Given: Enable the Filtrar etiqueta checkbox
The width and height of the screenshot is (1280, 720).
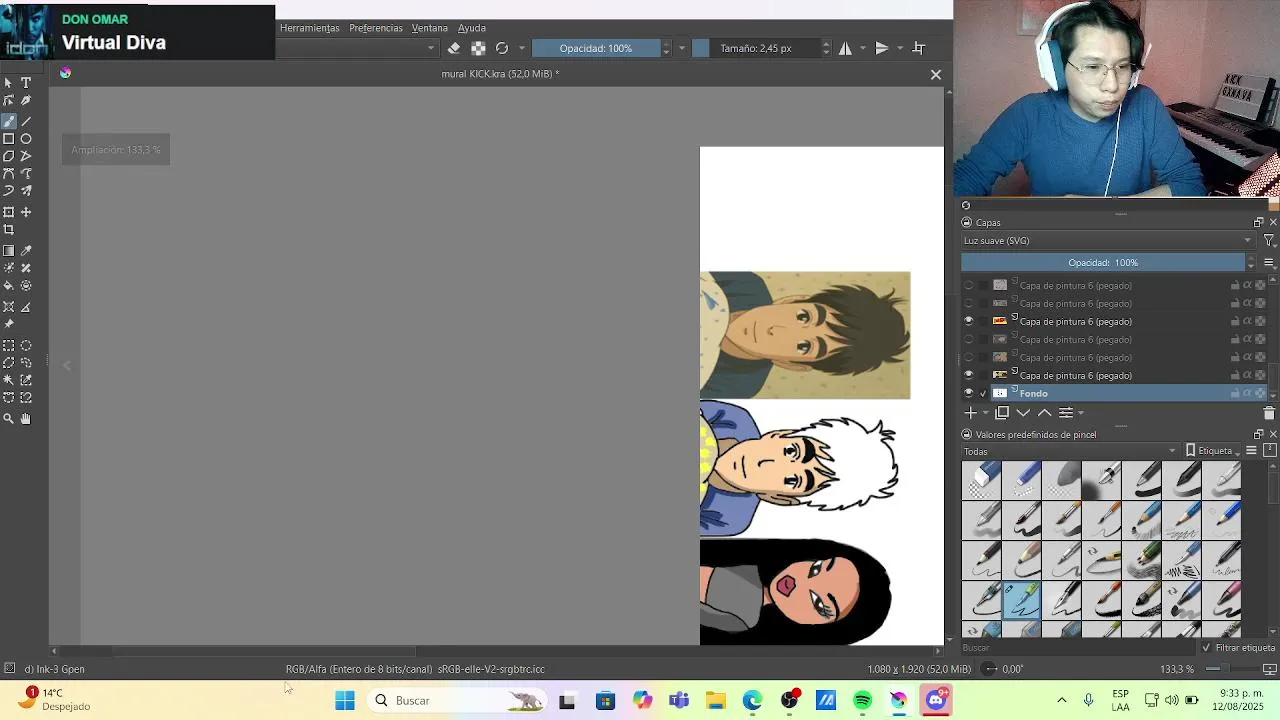Looking at the screenshot, I should click(1206, 648).
